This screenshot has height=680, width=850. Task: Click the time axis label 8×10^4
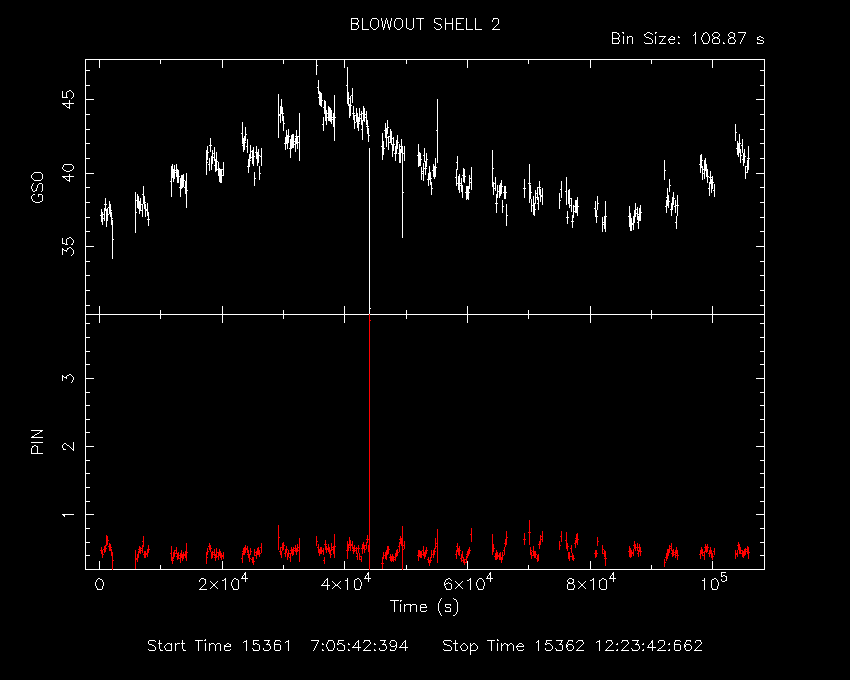click(x=591, y=582)
